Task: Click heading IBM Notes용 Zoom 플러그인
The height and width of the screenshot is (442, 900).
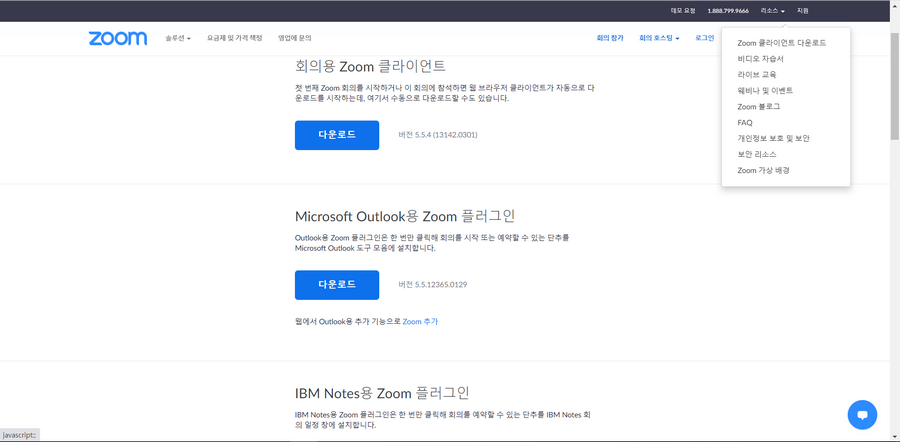Action: click(x=382, y=393)
